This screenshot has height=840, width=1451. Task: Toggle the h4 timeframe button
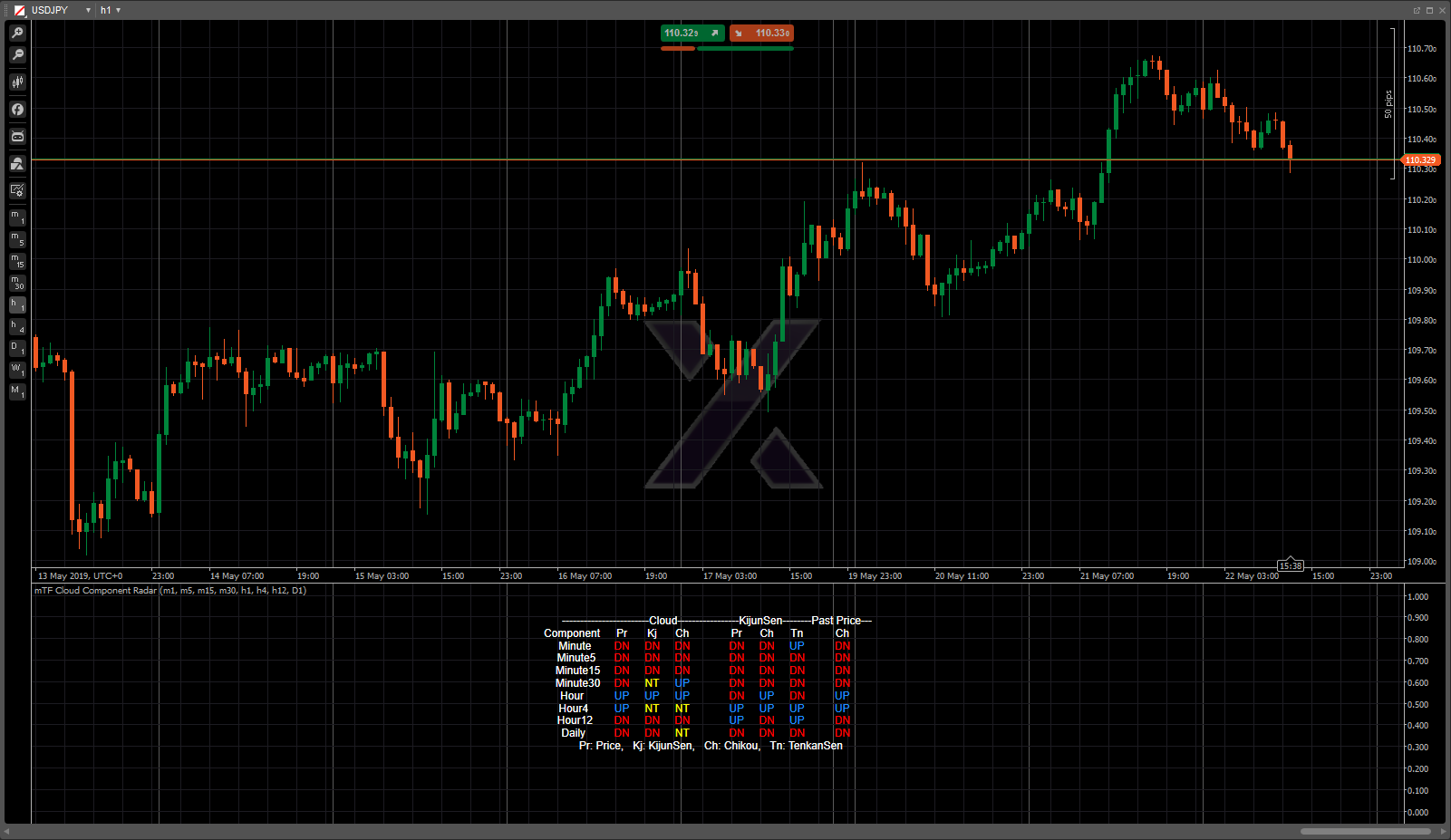click(x=17, y=327)
